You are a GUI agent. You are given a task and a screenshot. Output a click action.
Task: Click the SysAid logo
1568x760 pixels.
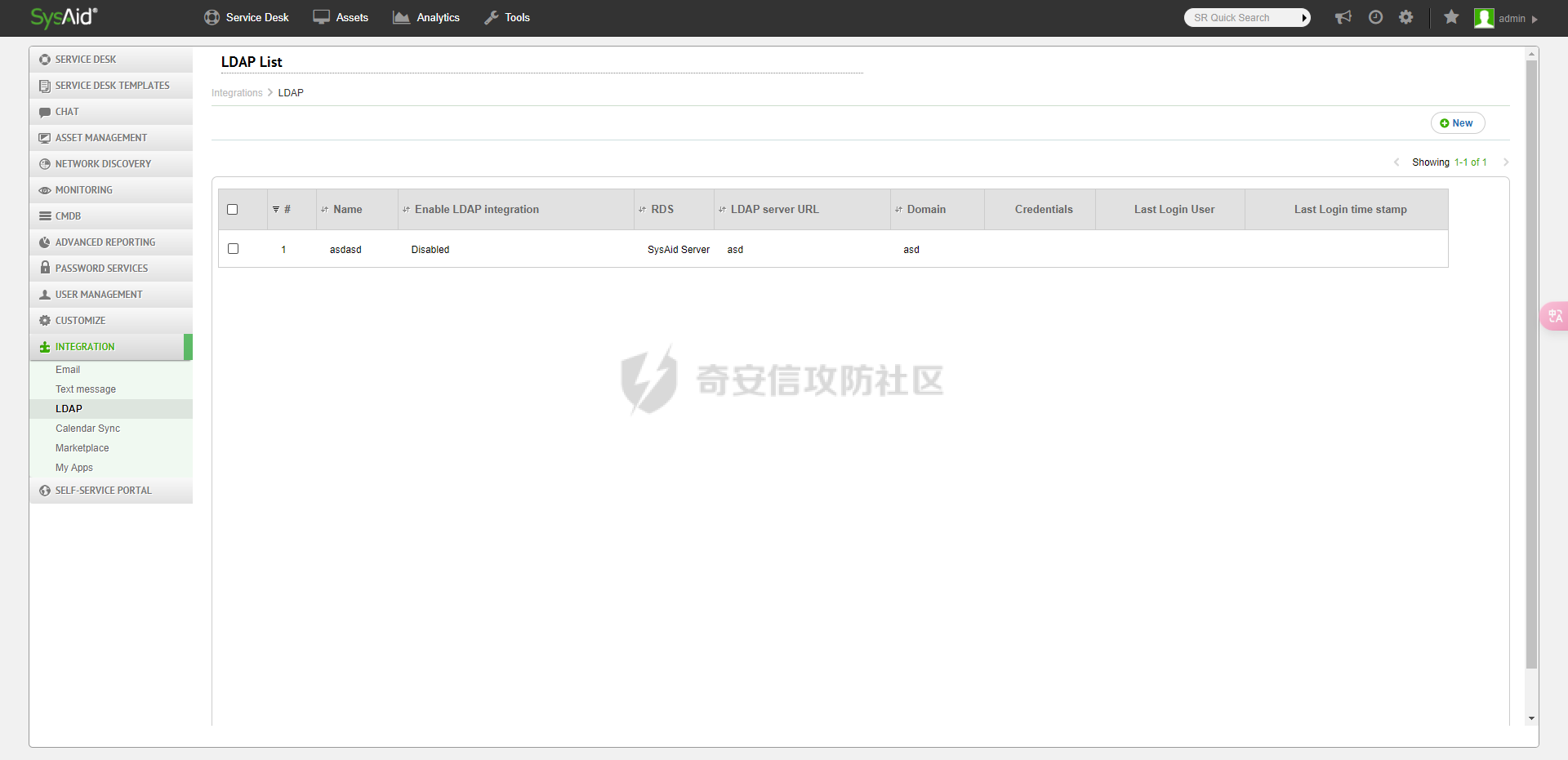point(64,17)
